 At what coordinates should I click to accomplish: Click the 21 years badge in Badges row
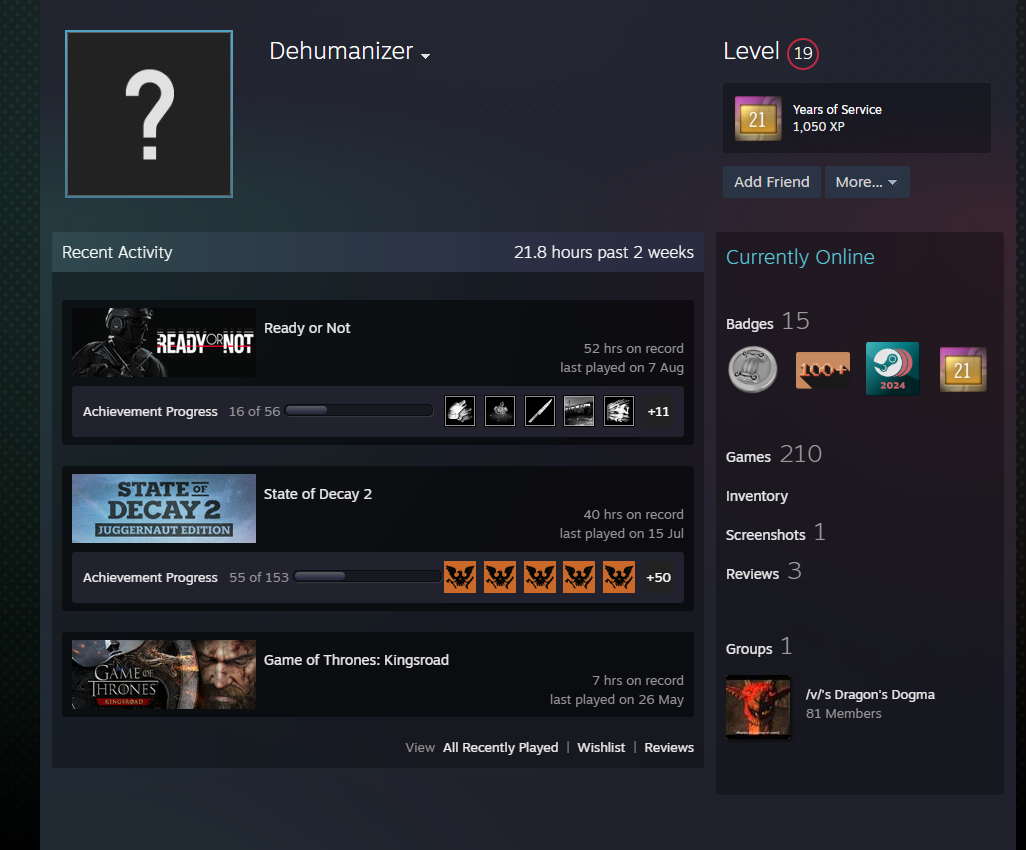click(963, 370)
